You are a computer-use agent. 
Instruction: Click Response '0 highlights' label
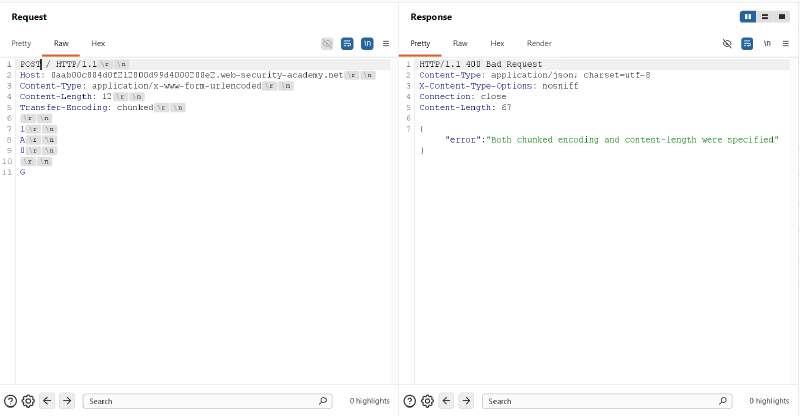tap(769, 401)
